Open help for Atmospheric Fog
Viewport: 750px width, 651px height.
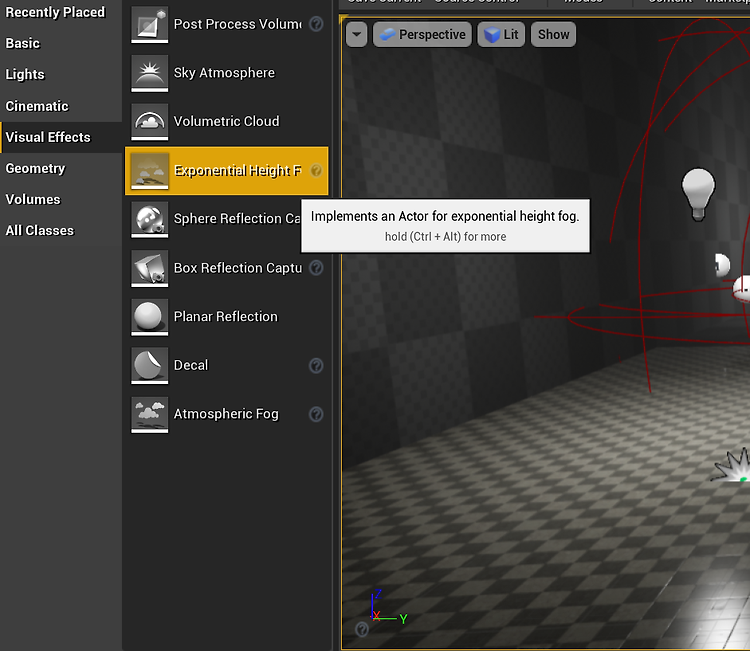316,414
